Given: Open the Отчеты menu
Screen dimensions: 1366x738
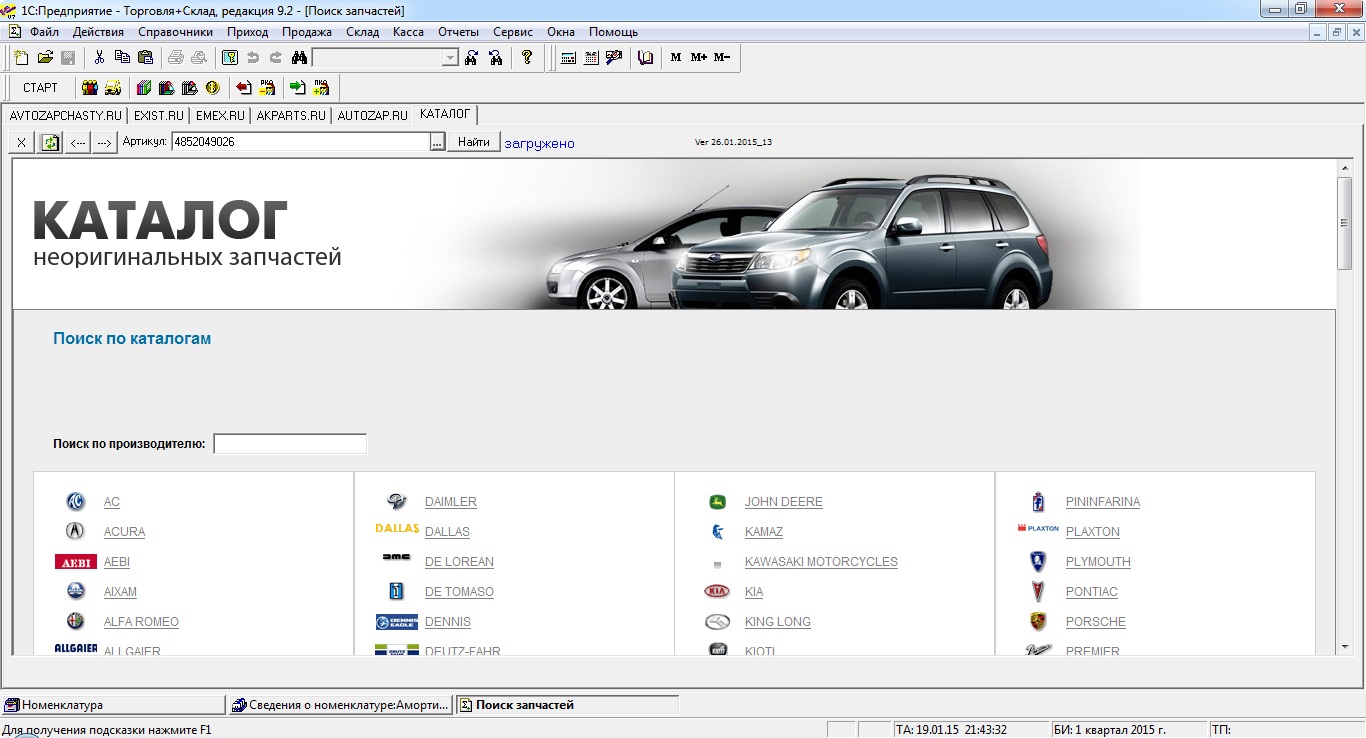Looking at the screenshot, I should coord(458,32).
